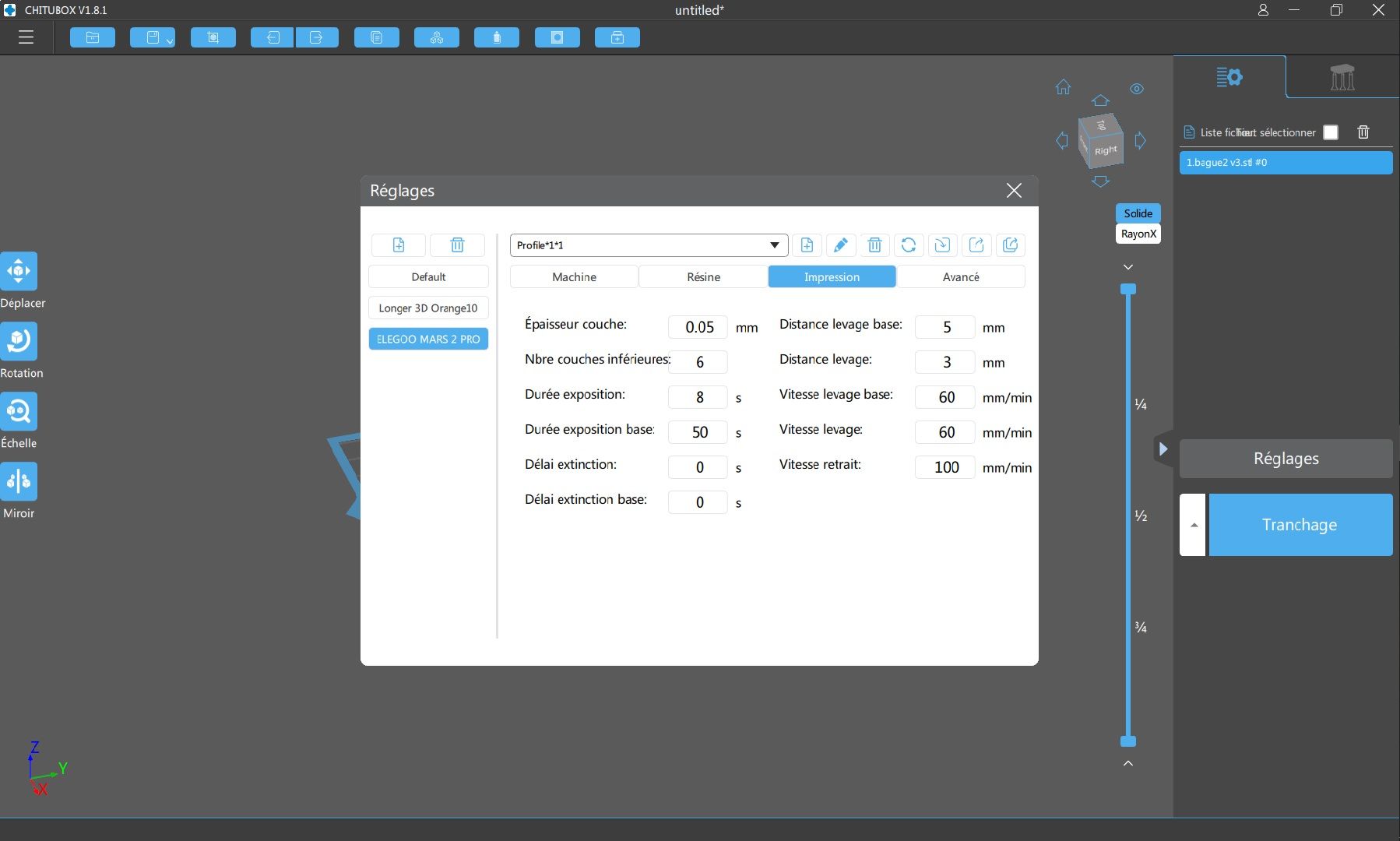Close the Réglages dialog

[x=1014, y=191]
